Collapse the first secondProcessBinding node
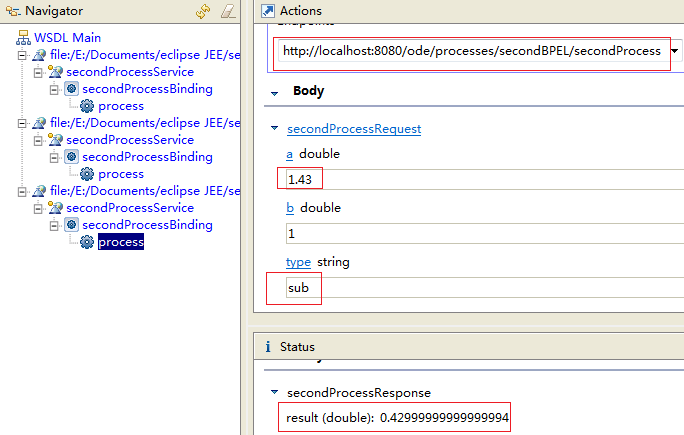 (54, 89)
